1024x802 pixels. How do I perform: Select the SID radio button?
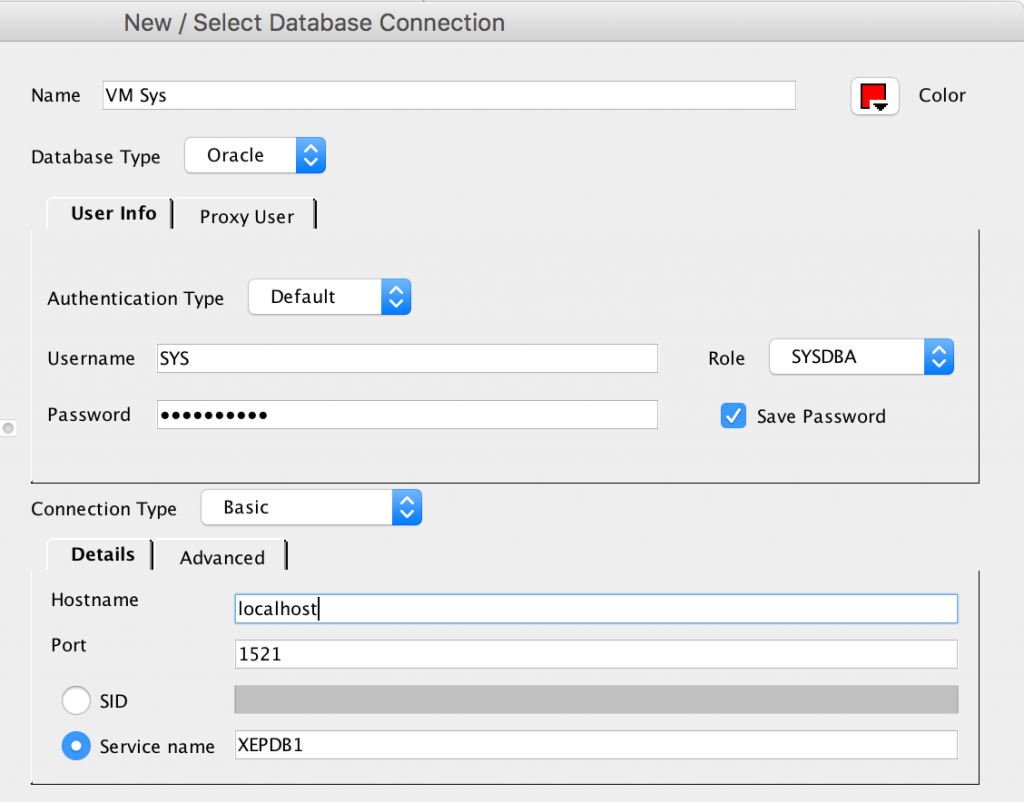(76, 701)
